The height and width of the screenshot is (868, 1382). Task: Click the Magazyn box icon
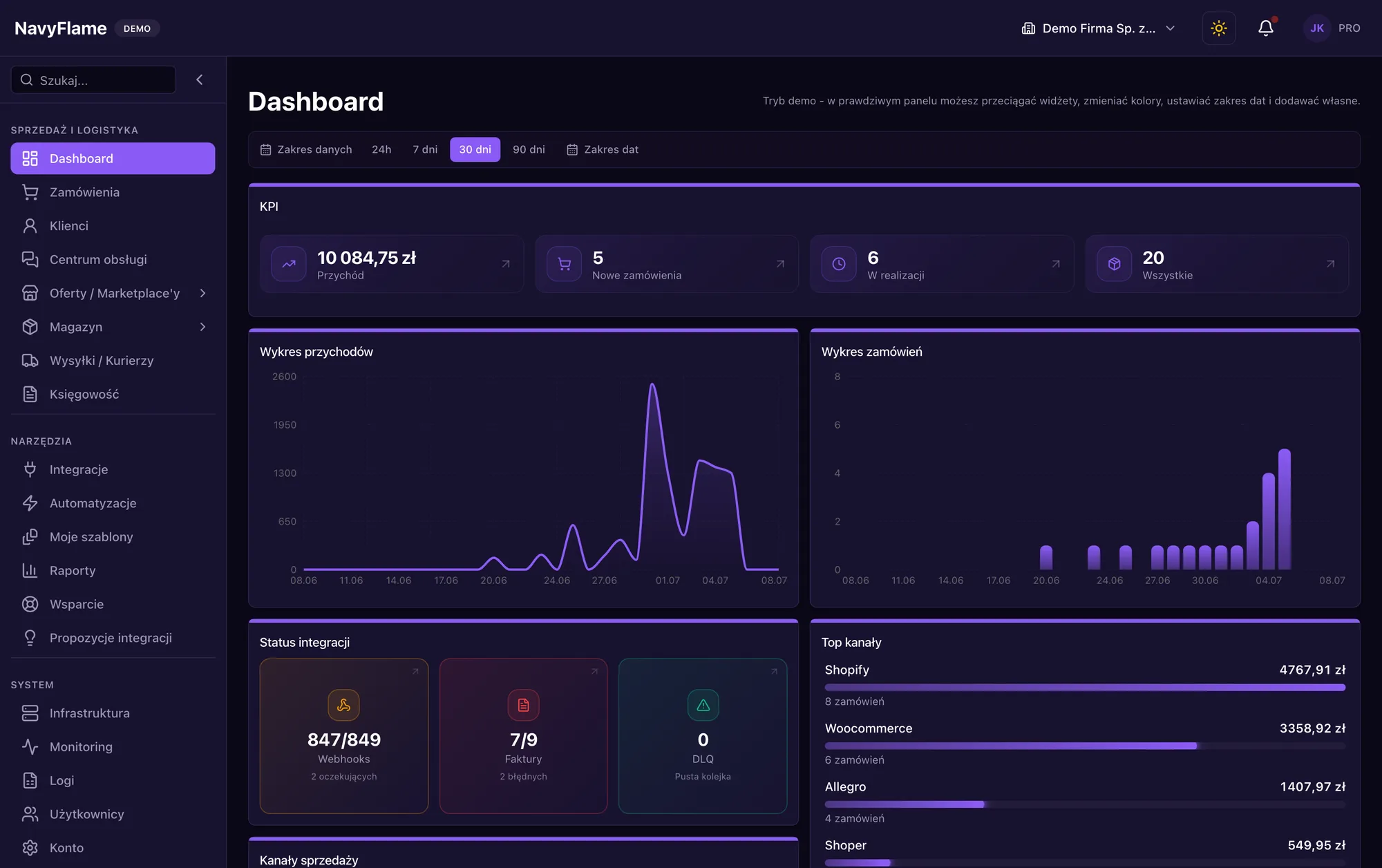30,327
